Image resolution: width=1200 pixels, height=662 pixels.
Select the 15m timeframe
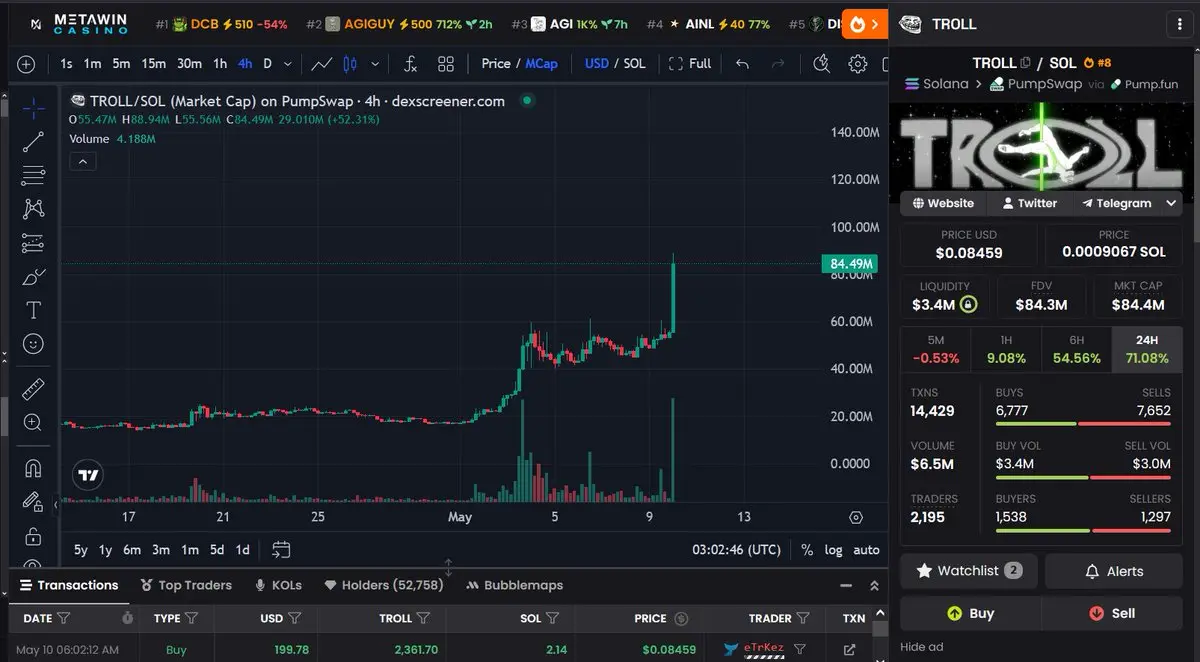pyautogui.click(x=153, y=63)
